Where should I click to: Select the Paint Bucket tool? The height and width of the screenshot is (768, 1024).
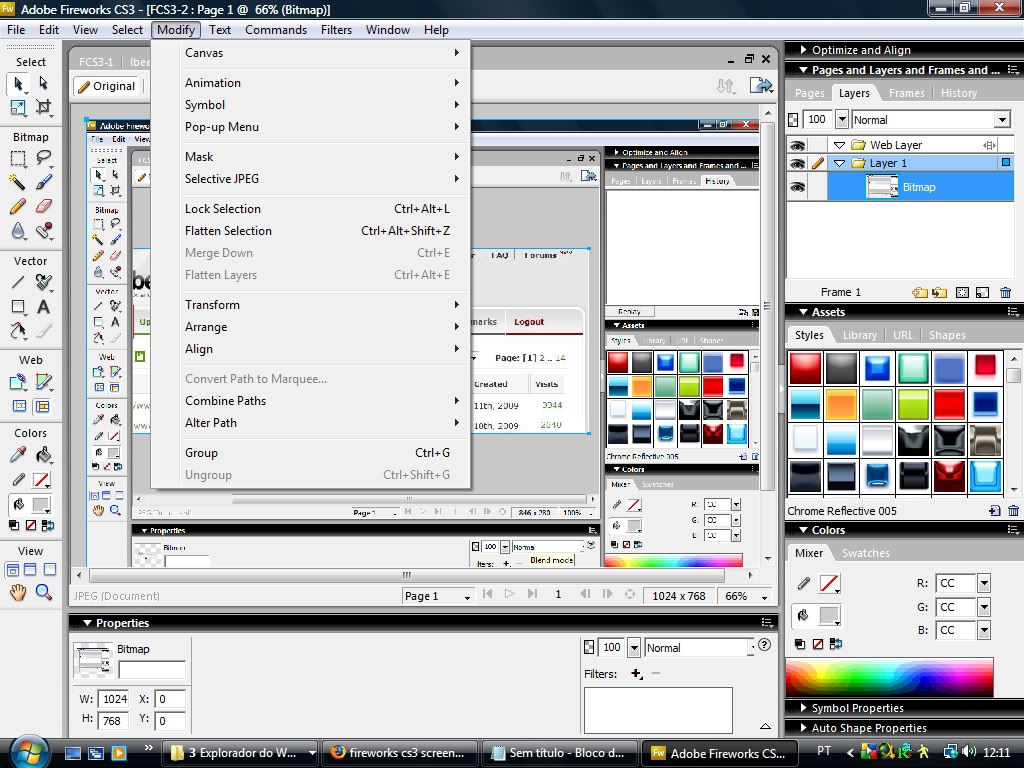coord(43,455)
